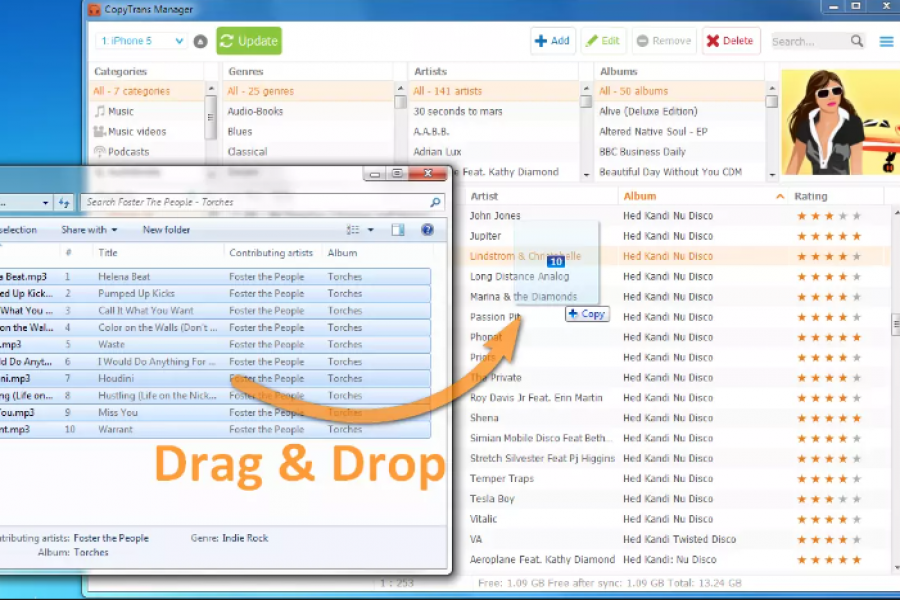
Task: Click New folder in Explorer toolbar
Action: click(x=166, y=230)
